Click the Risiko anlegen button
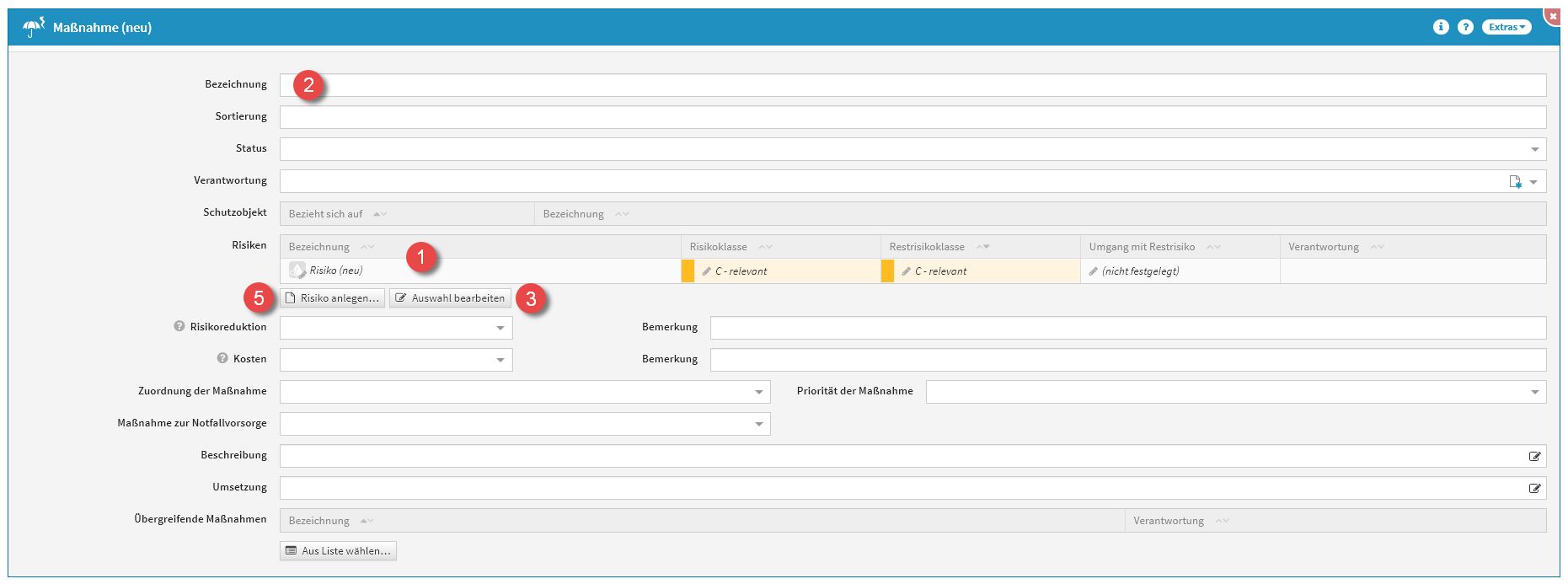1568x584 pixels. pyautogui.click(x=332, y=298)
